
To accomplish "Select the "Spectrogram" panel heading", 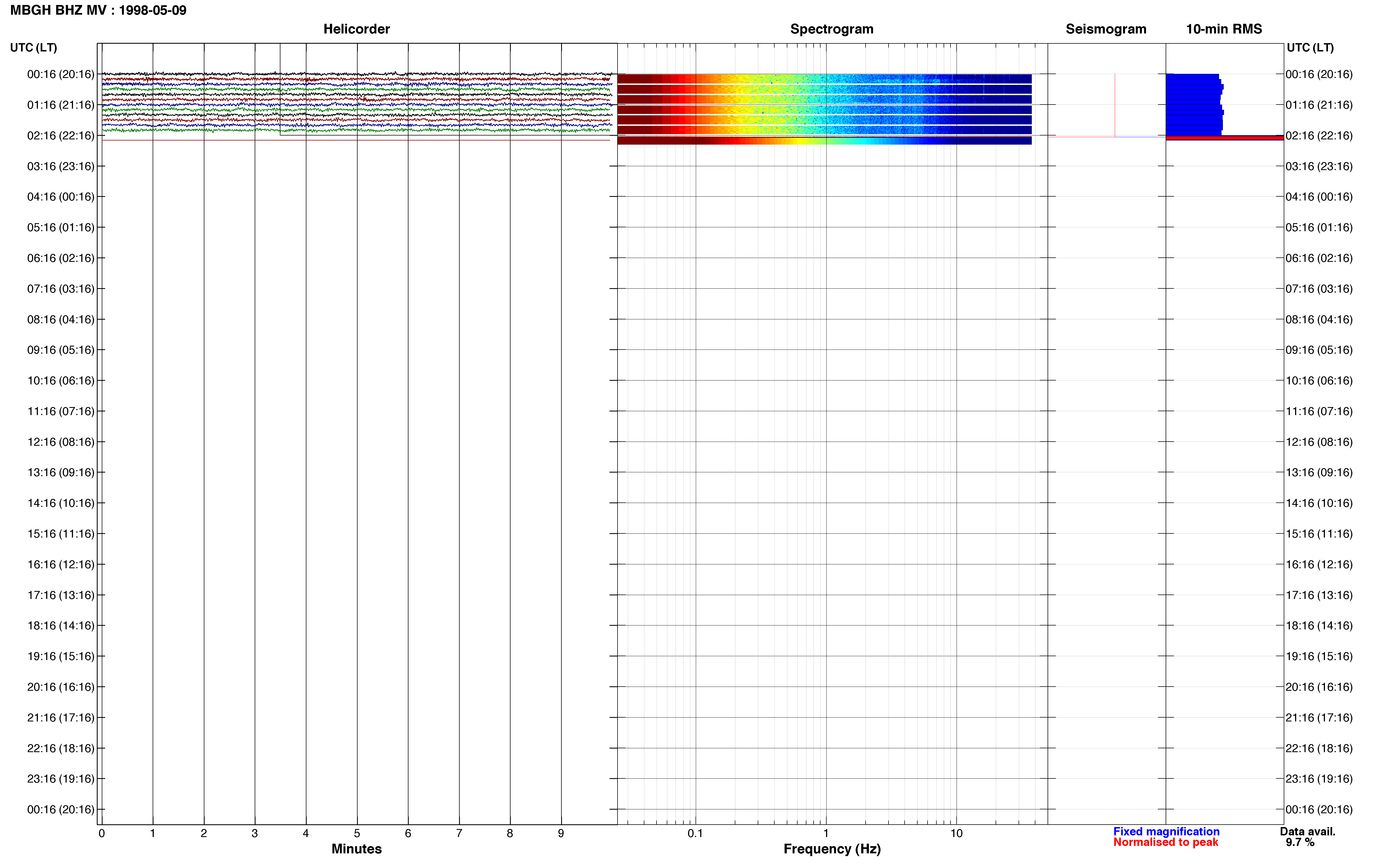I will click(x=832, y=29).
